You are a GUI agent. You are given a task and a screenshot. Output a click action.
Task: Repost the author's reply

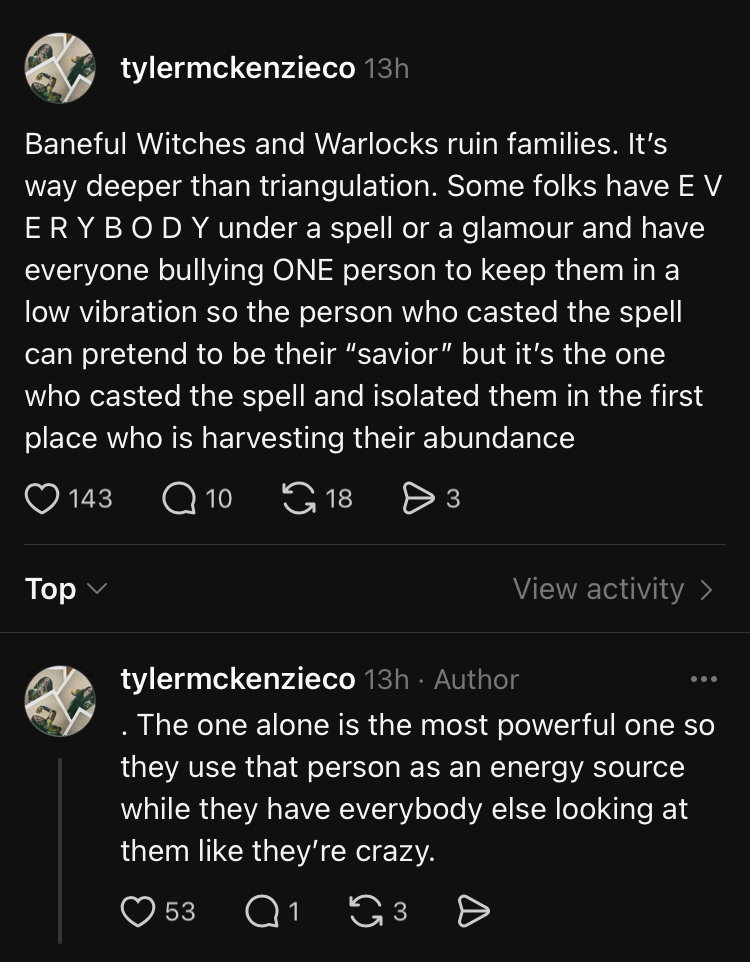click(365, 911)
